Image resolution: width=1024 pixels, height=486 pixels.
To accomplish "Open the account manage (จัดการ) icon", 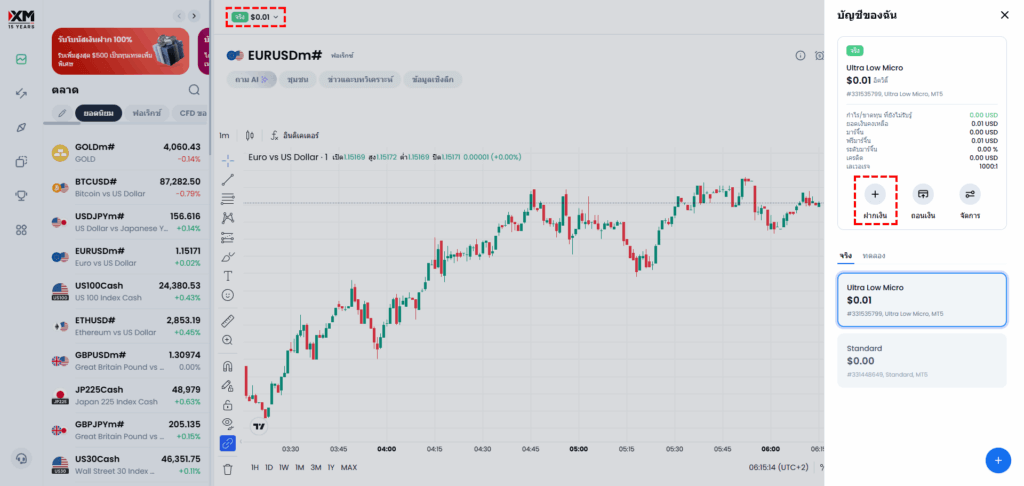I will click(969, 195).
